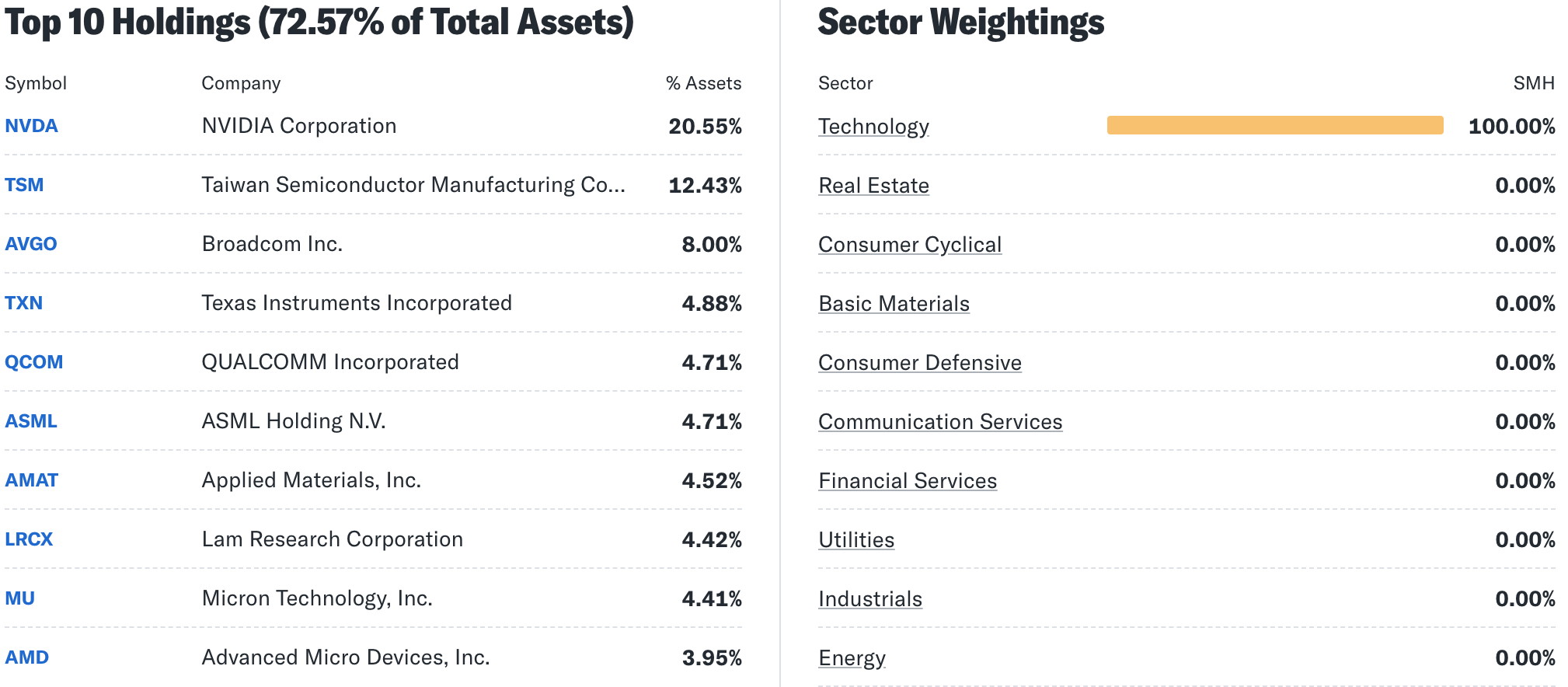Open the NVDA ticker symbol link
Screen dimensions: 1568x687
[31, 126]
